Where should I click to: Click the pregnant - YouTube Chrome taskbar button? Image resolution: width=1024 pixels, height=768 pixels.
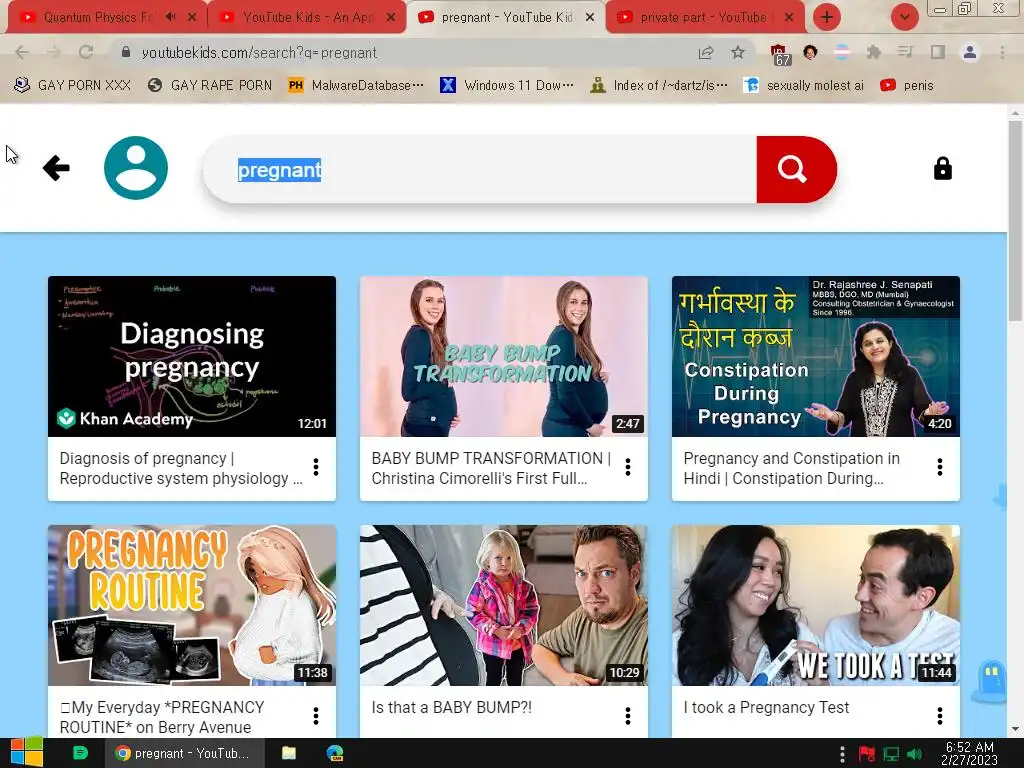pyautogui.click(x=184, y=753)
